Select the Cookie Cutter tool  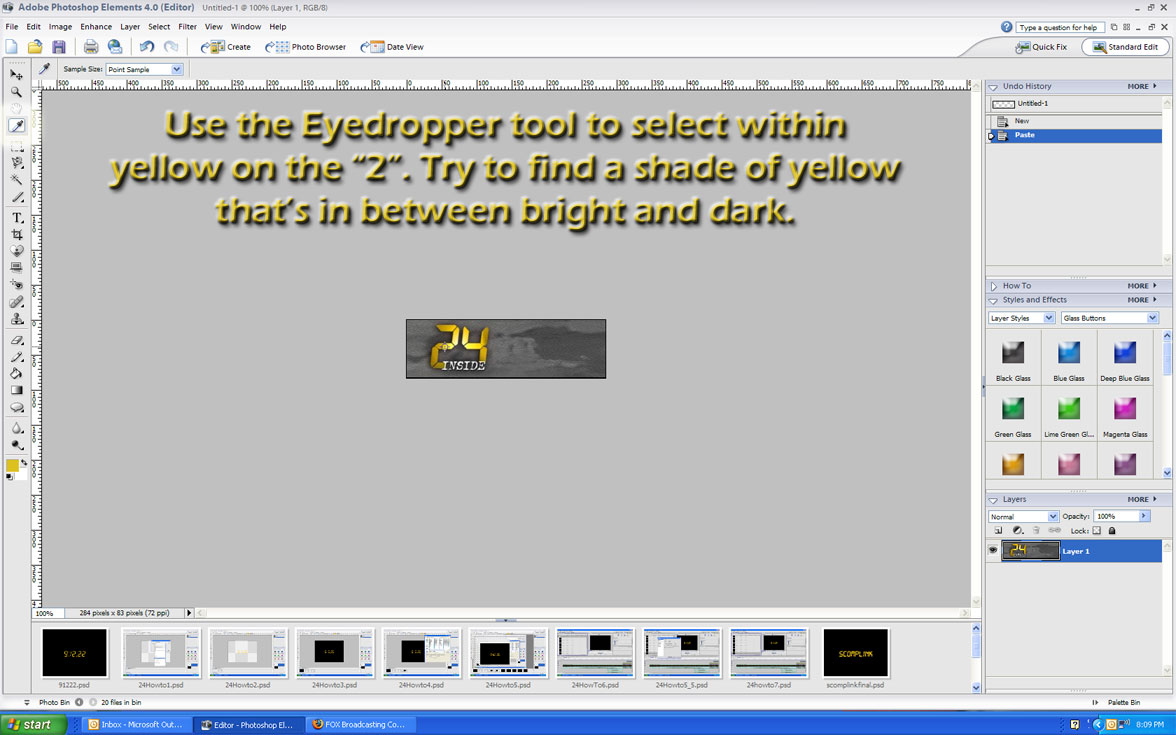pos(16,251)
